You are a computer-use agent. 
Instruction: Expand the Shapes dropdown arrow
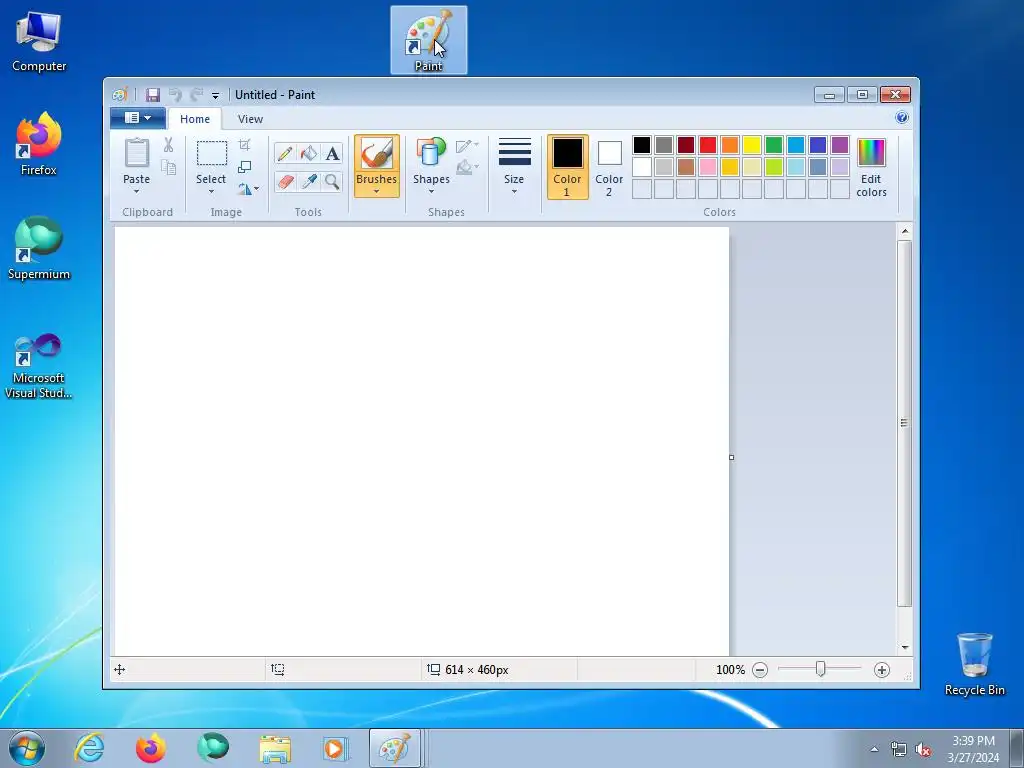tap(431, 191)
